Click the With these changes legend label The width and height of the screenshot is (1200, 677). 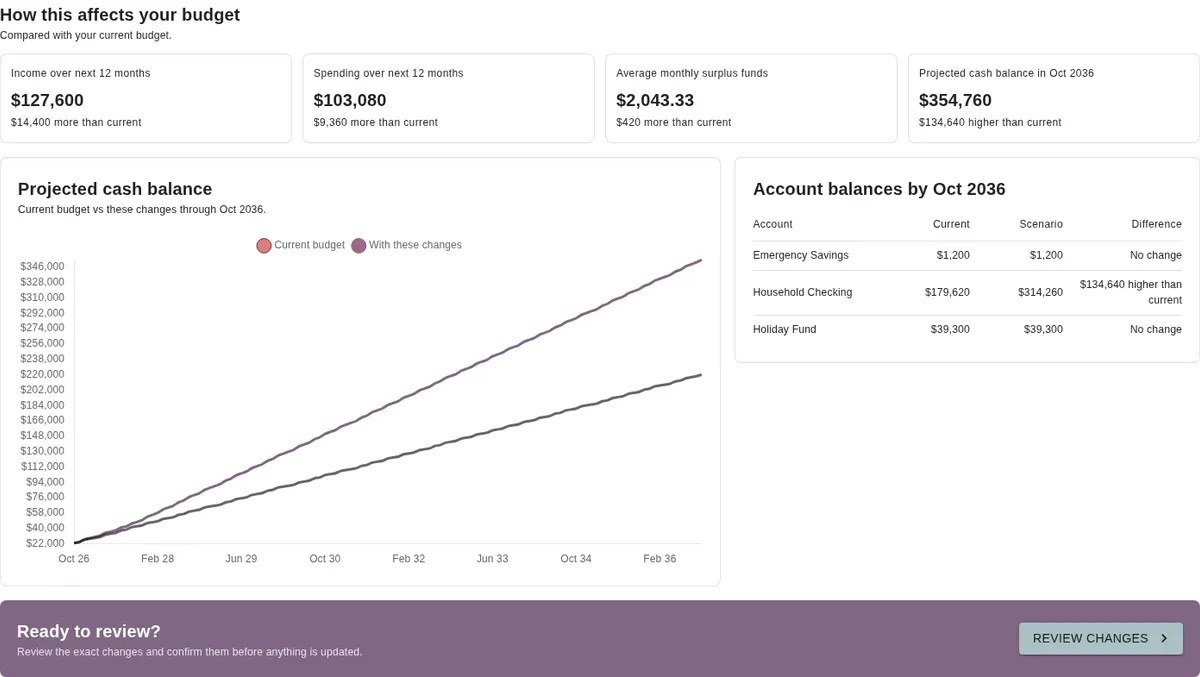[415, 245]
